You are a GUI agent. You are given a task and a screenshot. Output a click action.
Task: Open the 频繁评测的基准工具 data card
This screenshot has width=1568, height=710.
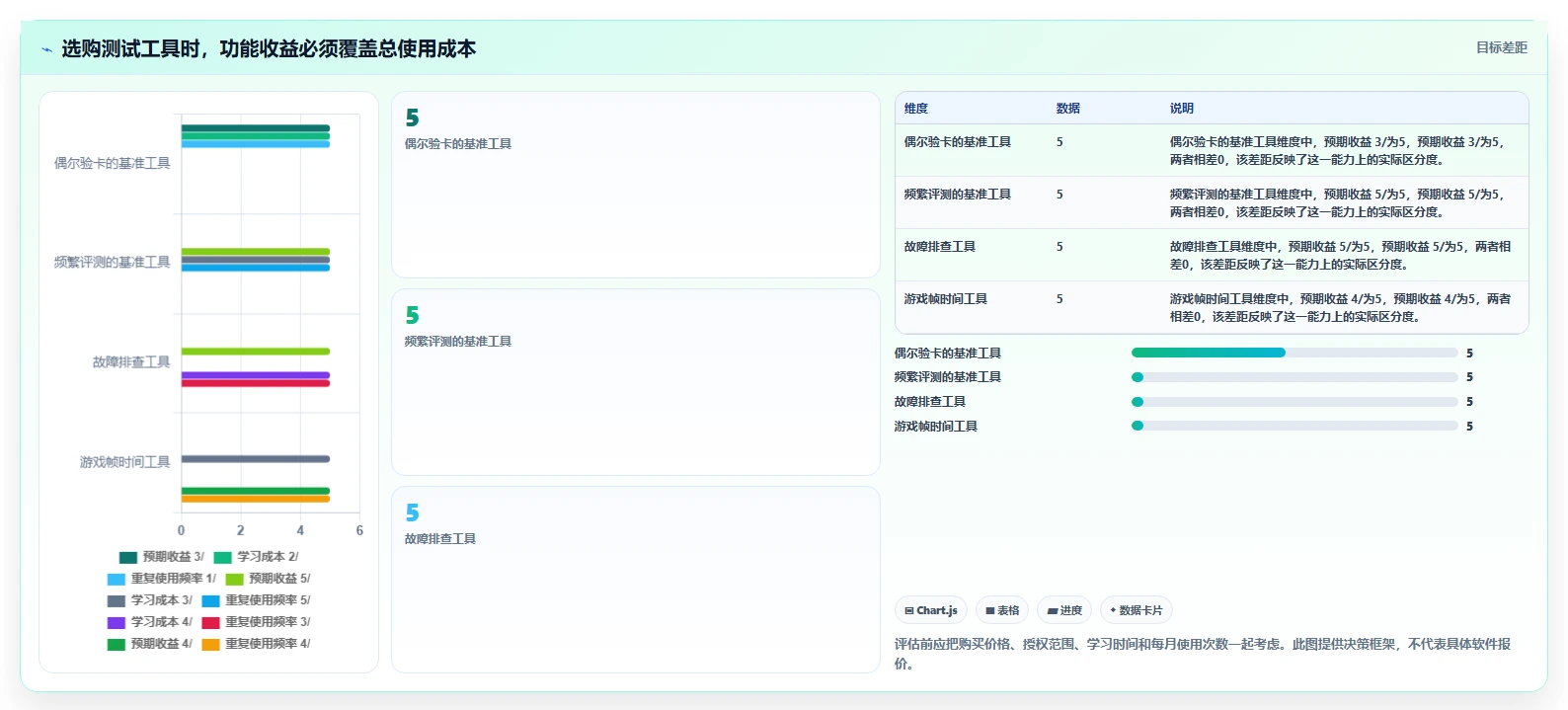pyautogui.click(x=635, y=382)
